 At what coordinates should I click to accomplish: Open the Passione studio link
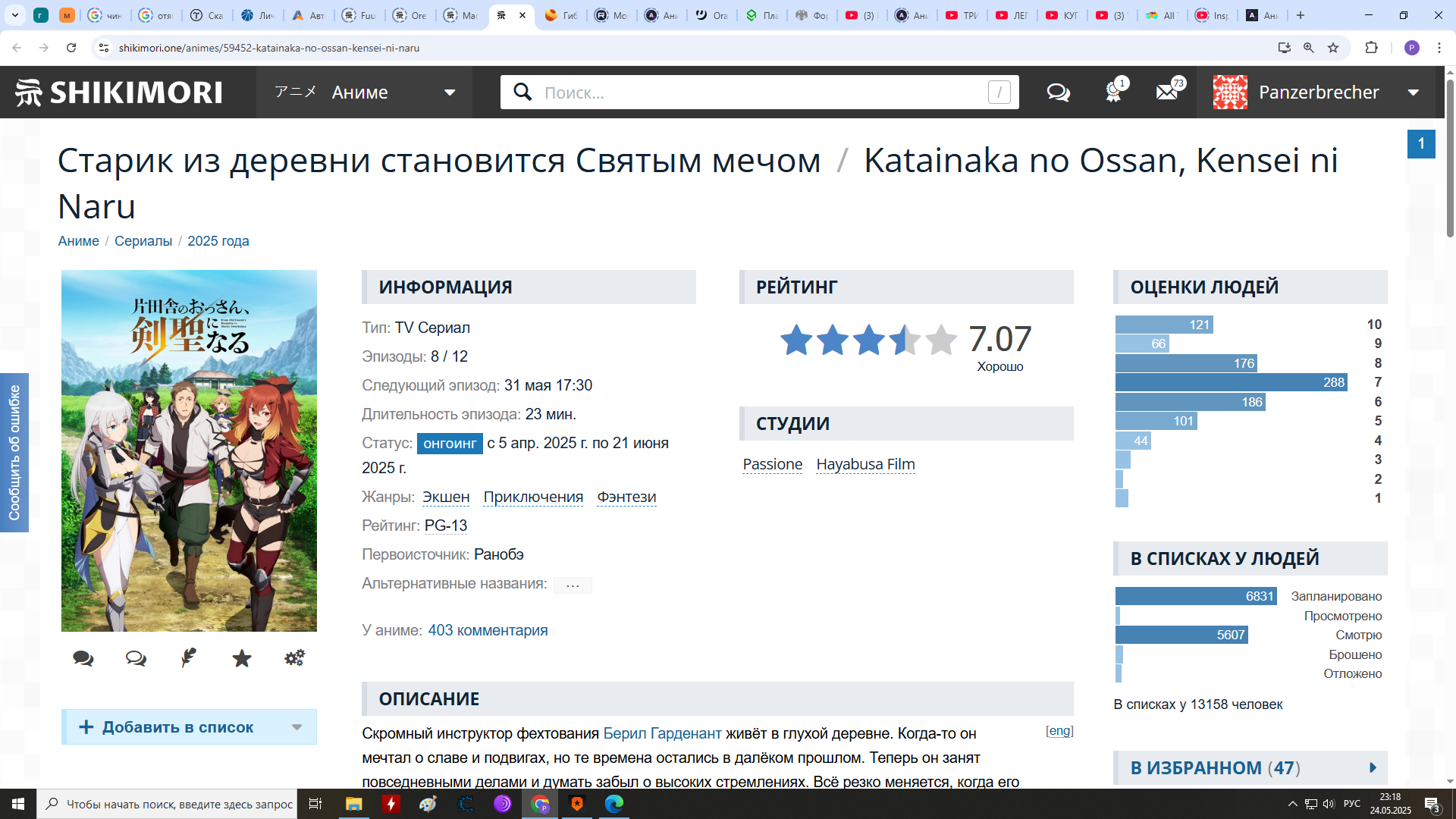coord(772,464)
